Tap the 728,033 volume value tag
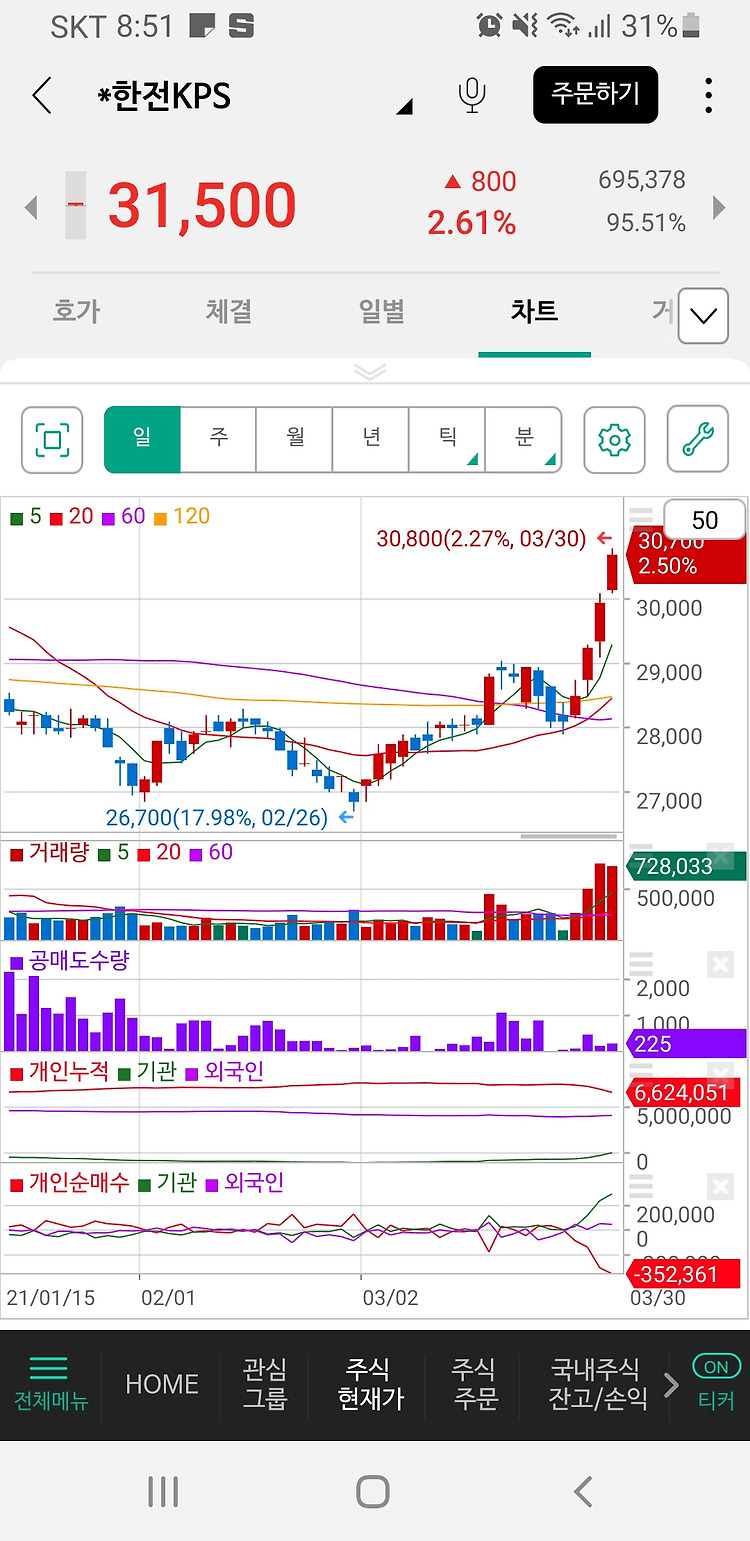 point(686,866)
